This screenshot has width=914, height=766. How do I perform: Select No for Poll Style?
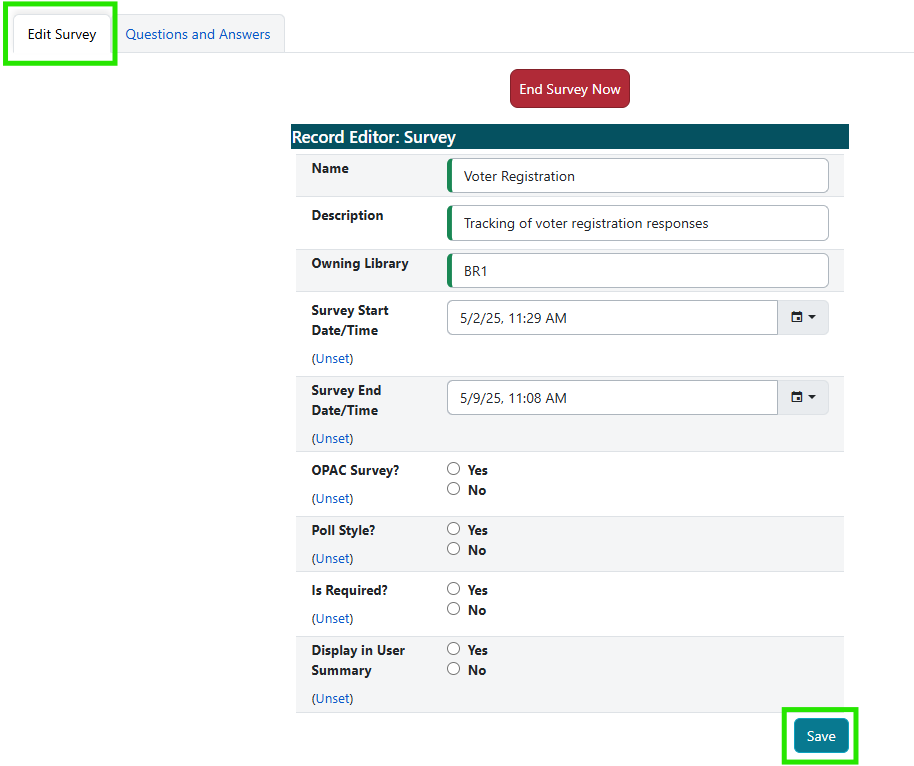click(x=453, y=548)
